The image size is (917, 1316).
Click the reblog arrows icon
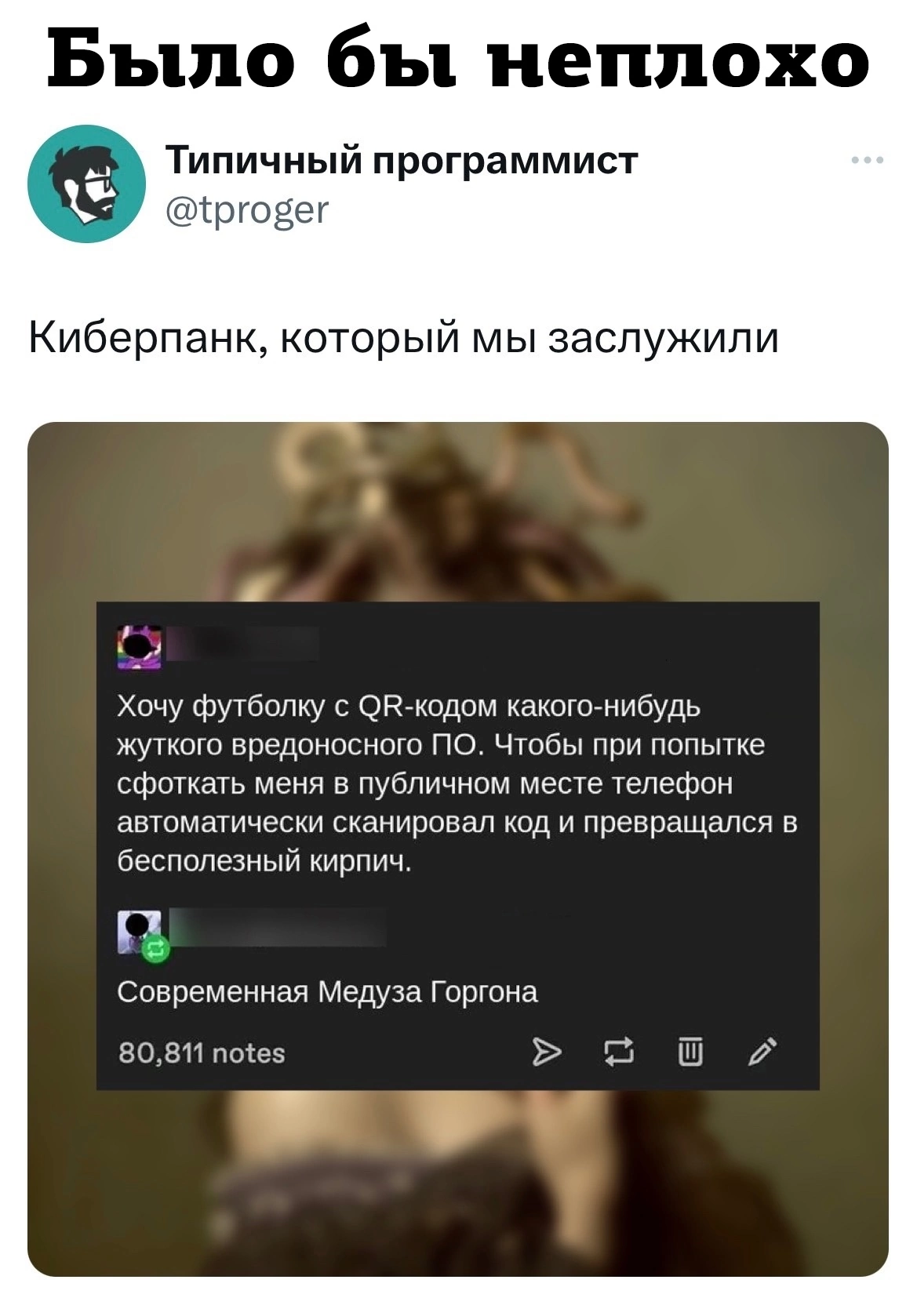(x=618, y=1052)
